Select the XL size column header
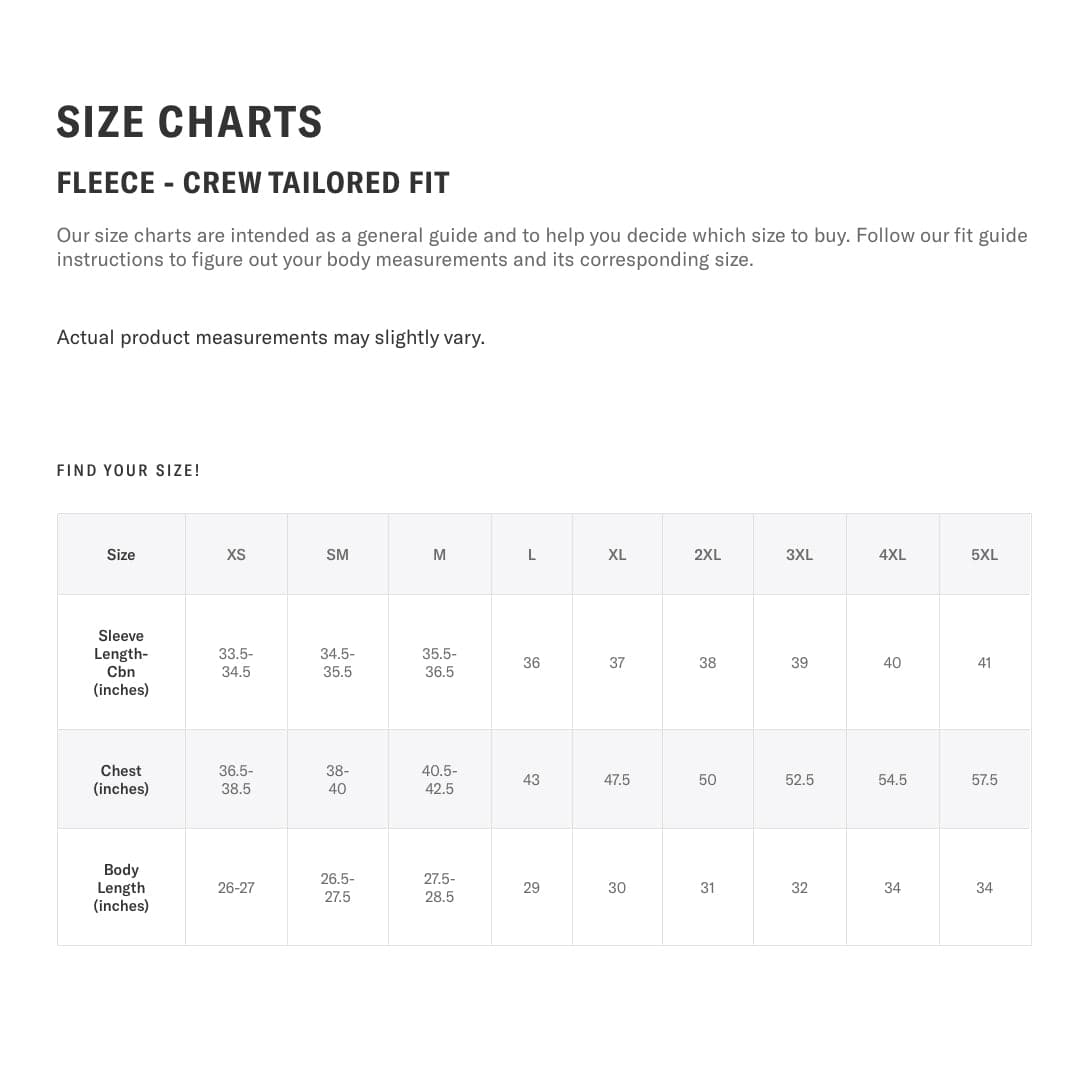Screen dimensions: 1082x1082 pyautogui.click(x=617, y=555)
